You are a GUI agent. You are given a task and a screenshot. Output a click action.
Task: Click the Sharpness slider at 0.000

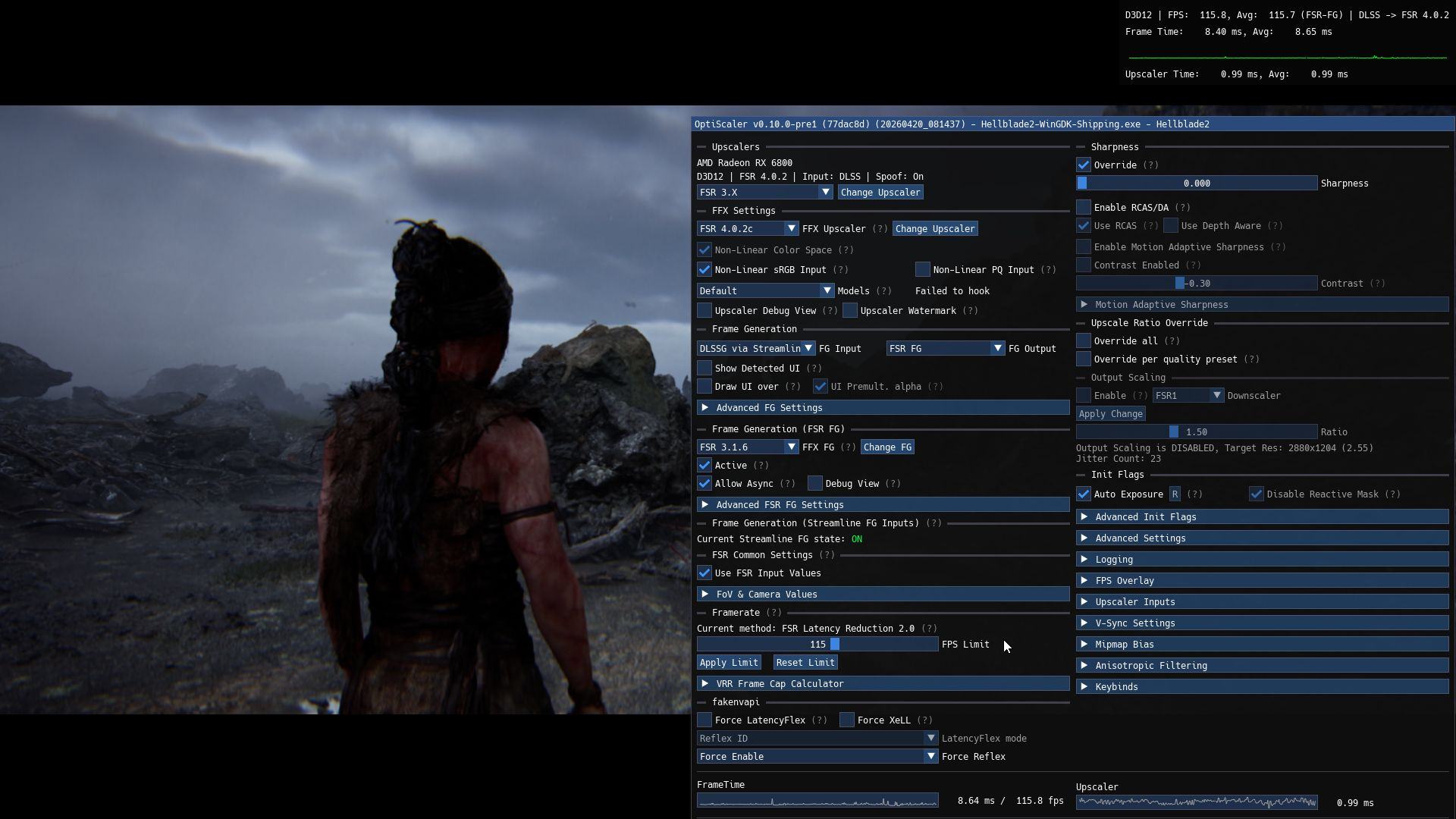[1197, 184]
